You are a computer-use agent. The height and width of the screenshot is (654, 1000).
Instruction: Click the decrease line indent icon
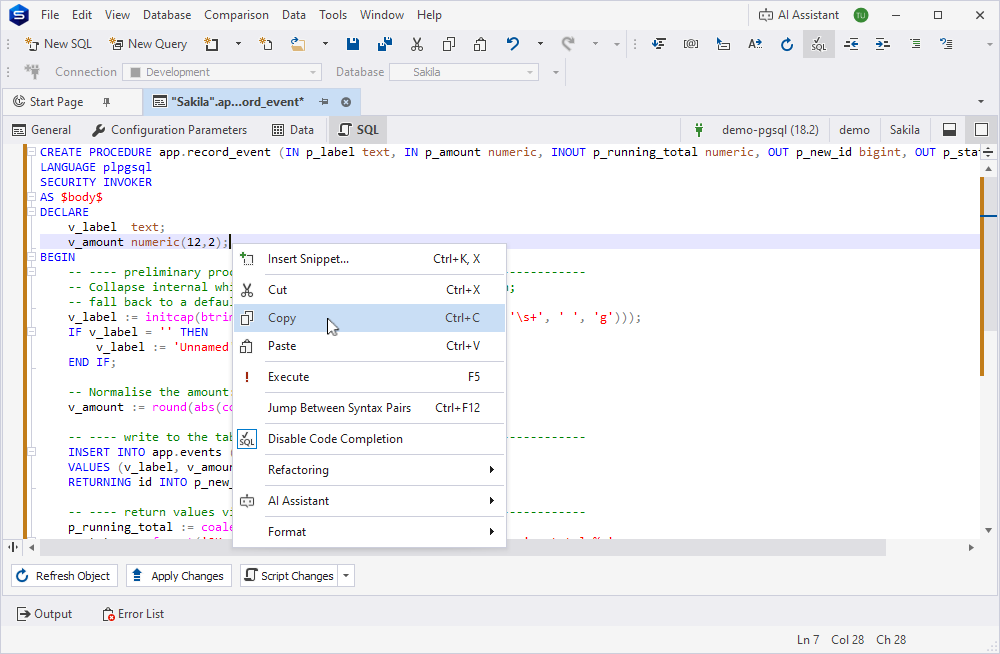click(851, 44)
